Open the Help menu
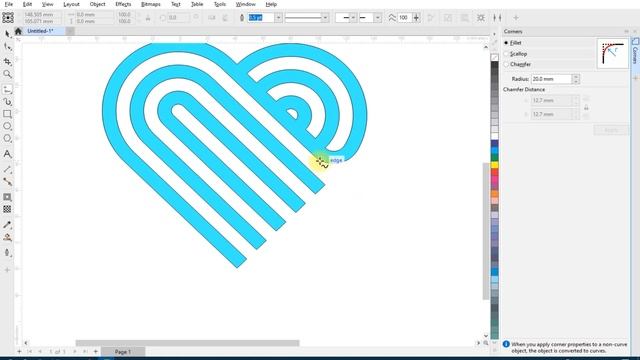This screenshot has width=640, height=360. [271, 4]
